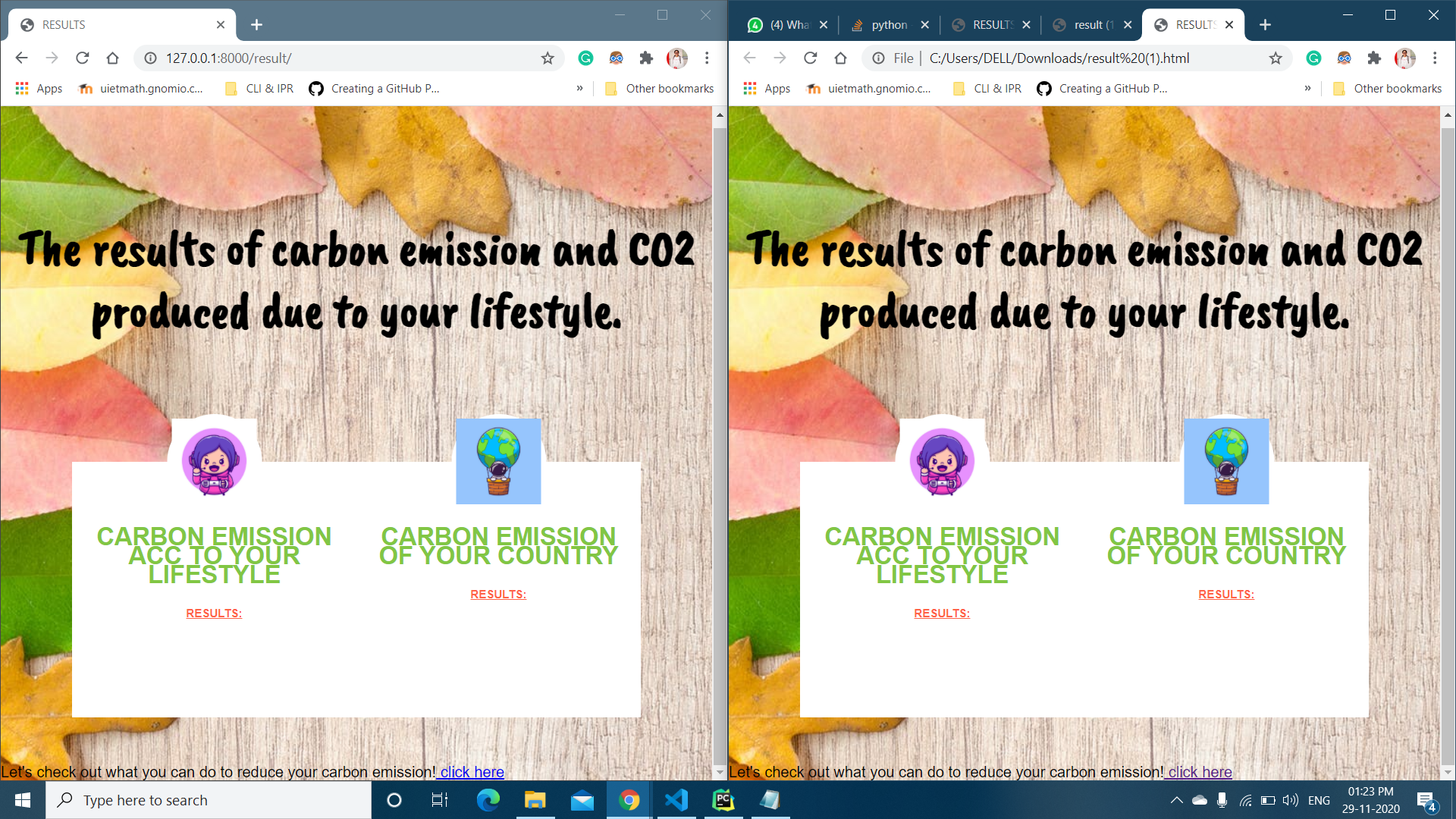This screenshot has height=819, width=1456.
Task: Open the Extensions puzzle icon in the right browser
Action: [1374, 58]
